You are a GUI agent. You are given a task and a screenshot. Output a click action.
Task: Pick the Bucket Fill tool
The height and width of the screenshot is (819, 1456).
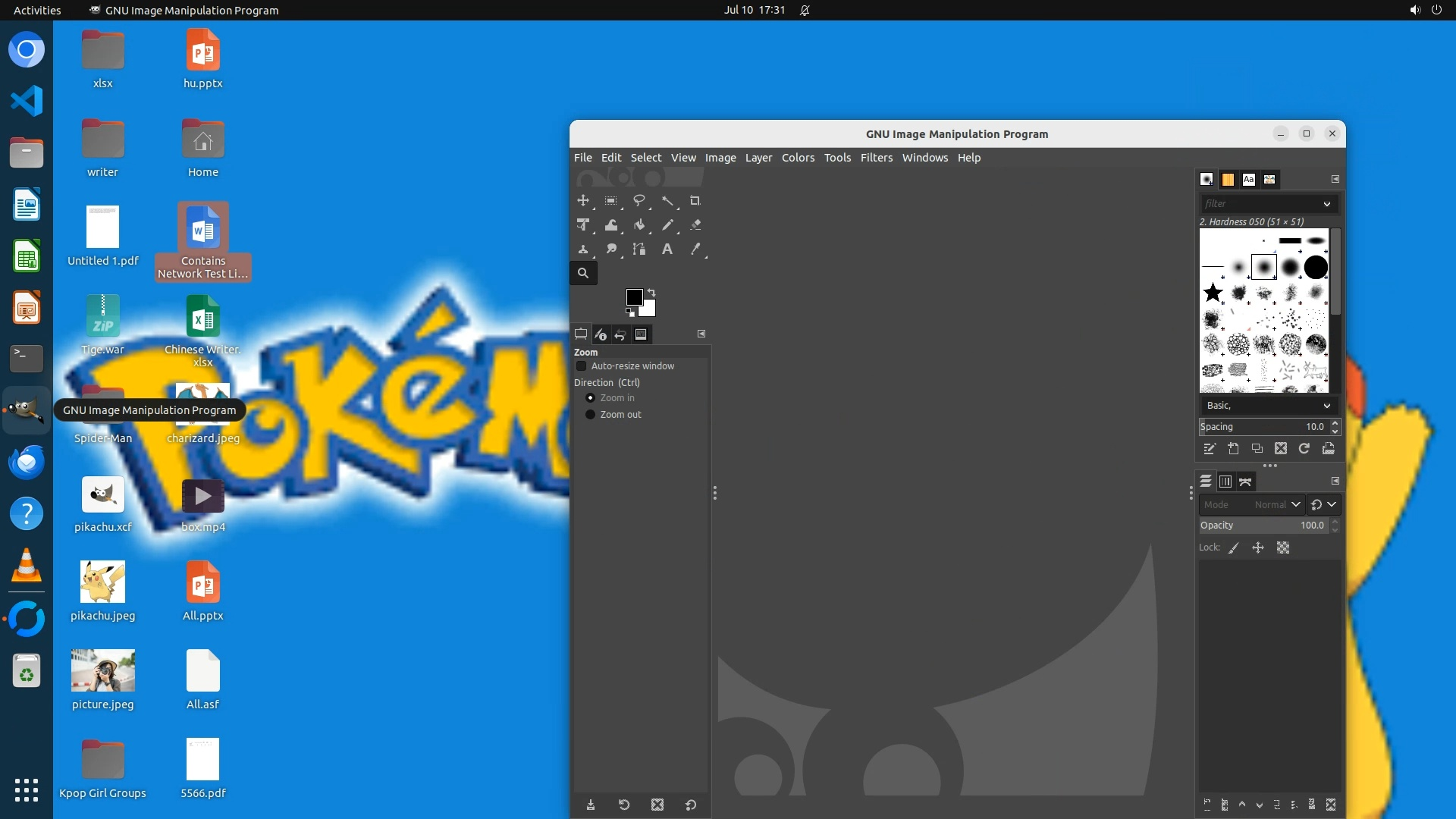point(639,225)
